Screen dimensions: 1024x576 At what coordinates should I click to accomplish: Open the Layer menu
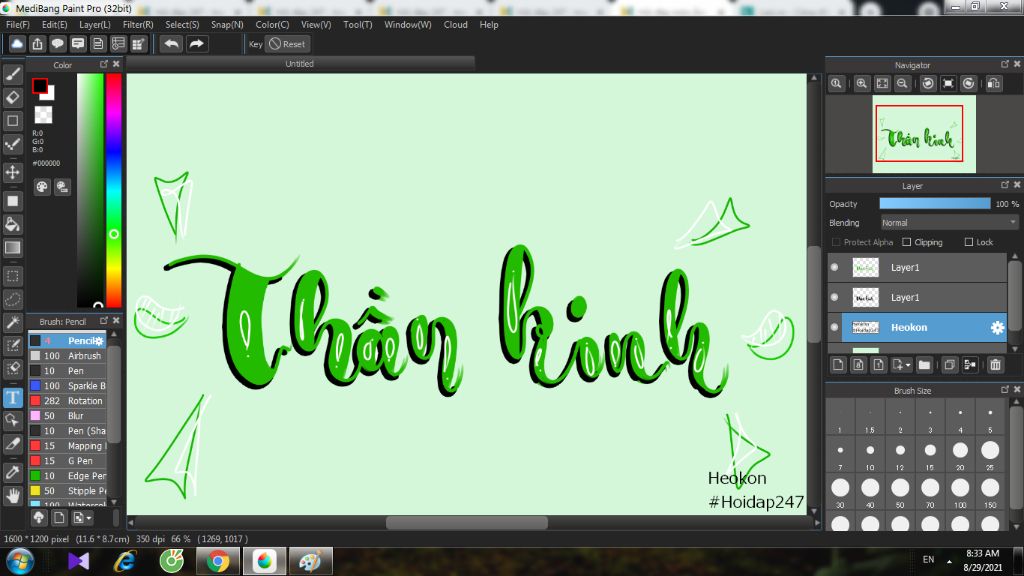coord(95,25)
